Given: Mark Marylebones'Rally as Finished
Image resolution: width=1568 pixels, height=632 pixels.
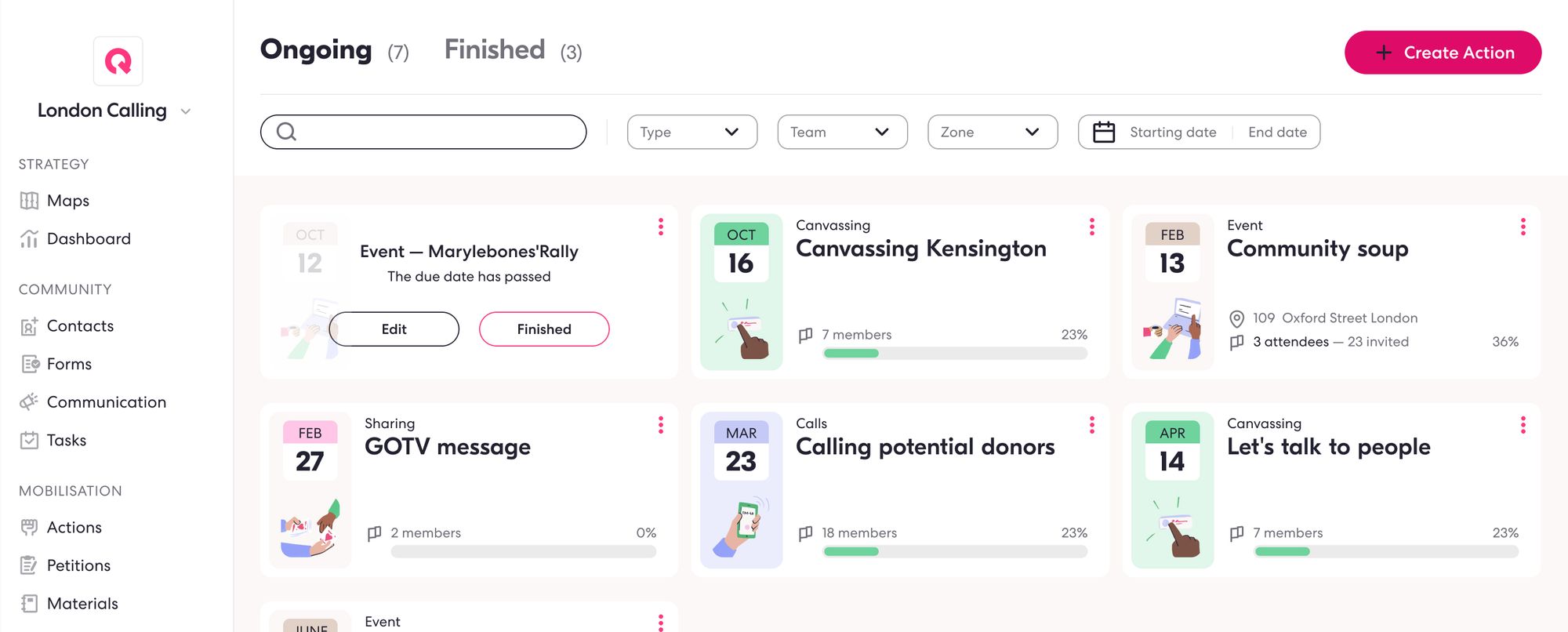Looking at the screenshot, I should [x=543, y=329].
